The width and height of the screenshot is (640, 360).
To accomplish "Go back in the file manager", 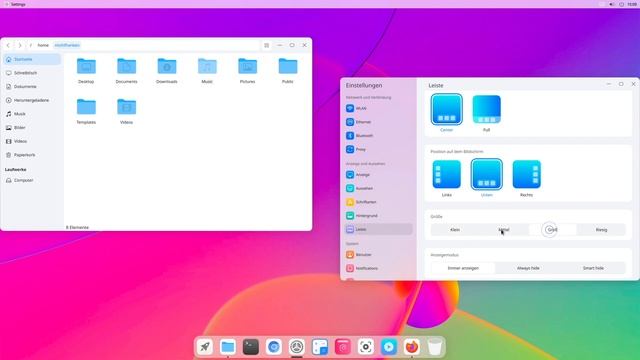I will tap(8, 45).
